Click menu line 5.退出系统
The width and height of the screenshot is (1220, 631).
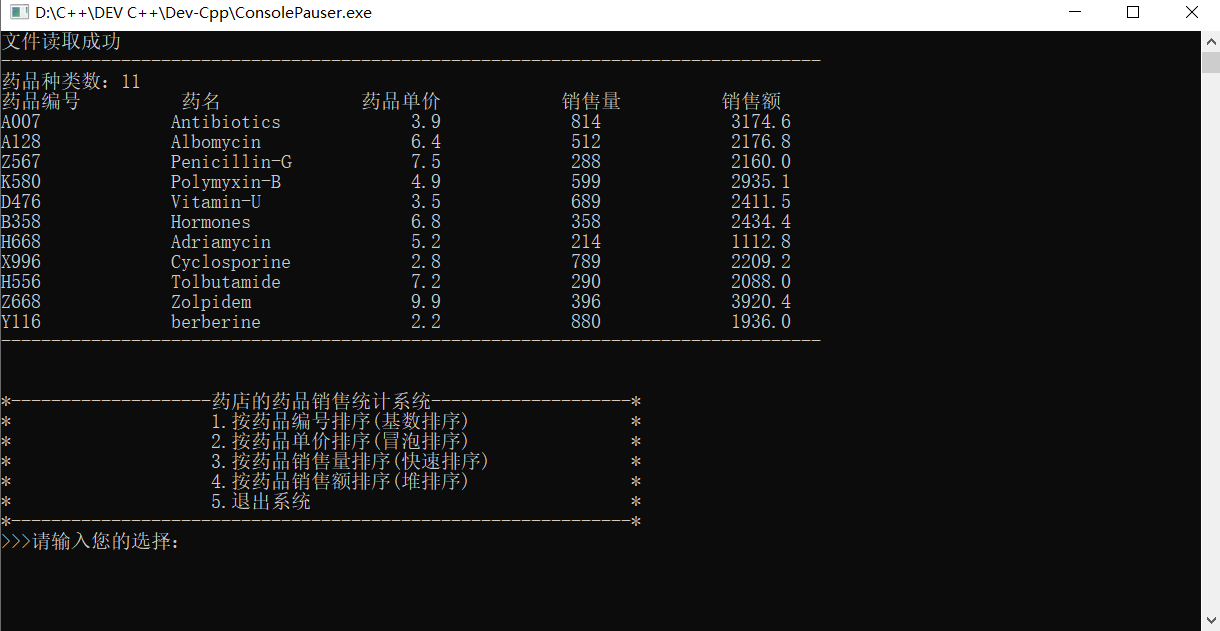[261, 502]
